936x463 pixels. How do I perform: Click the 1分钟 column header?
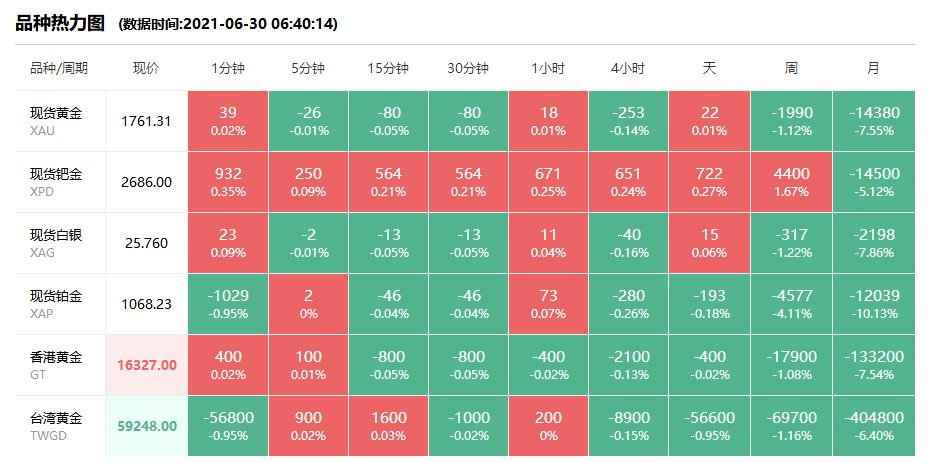coord(227,68)
